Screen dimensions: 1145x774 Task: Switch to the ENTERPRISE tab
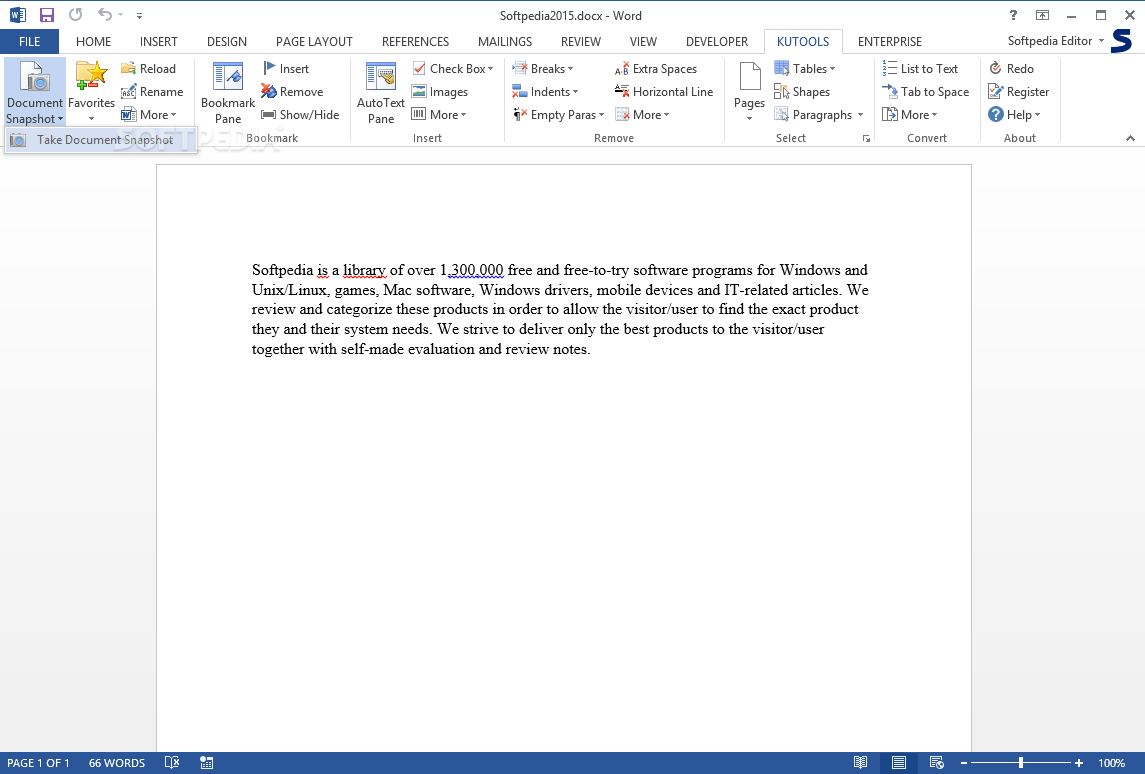coord(889,42)
